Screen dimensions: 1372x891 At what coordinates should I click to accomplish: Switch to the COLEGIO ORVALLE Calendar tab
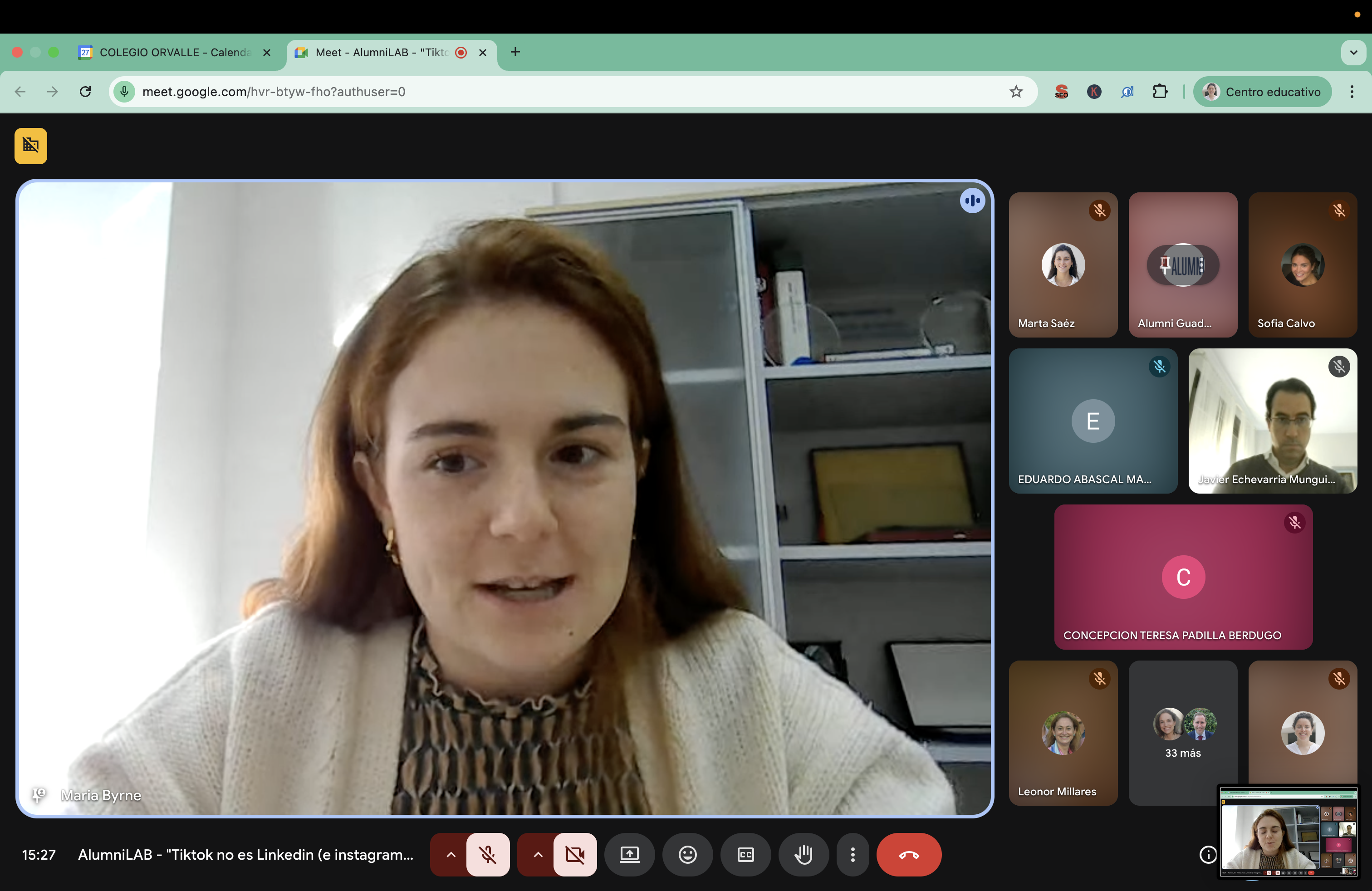pos(173,53)
